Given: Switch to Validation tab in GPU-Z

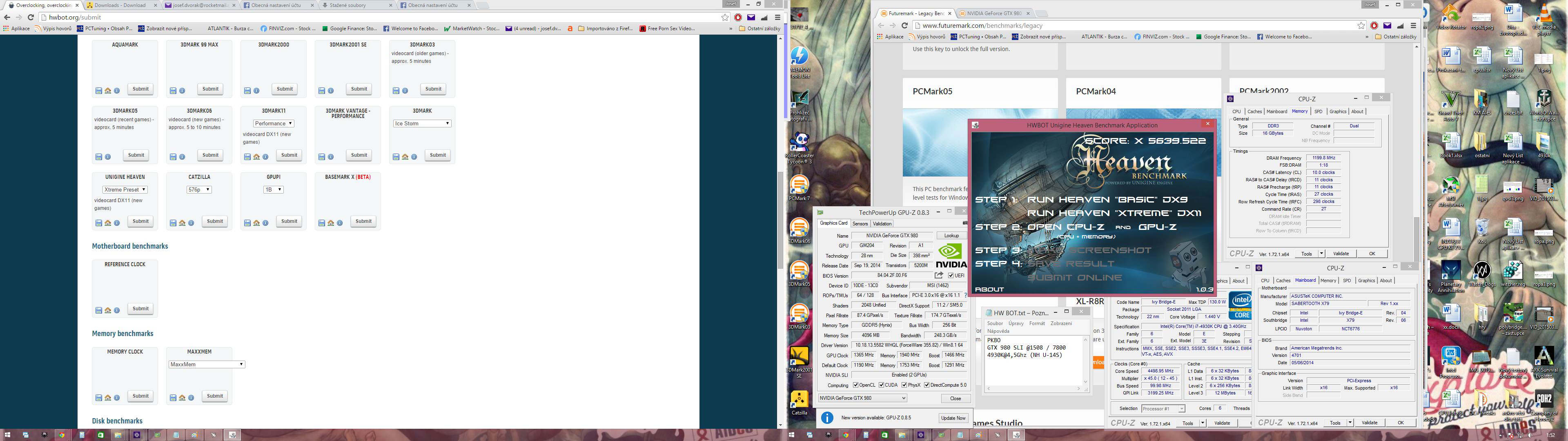Looking at the screenshot, I should [882, 223].
